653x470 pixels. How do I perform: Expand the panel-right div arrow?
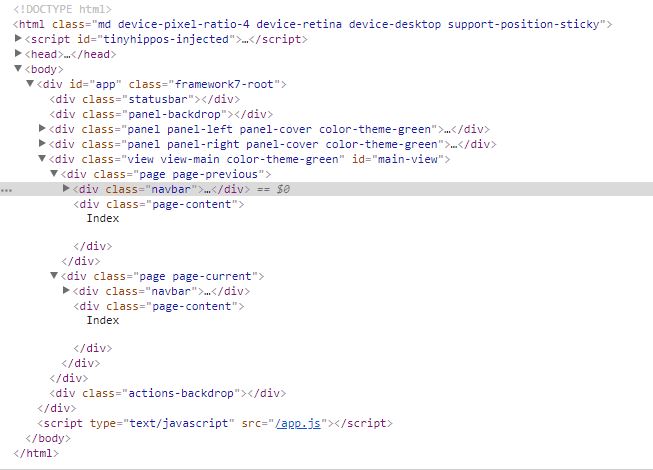click(42, 143)
